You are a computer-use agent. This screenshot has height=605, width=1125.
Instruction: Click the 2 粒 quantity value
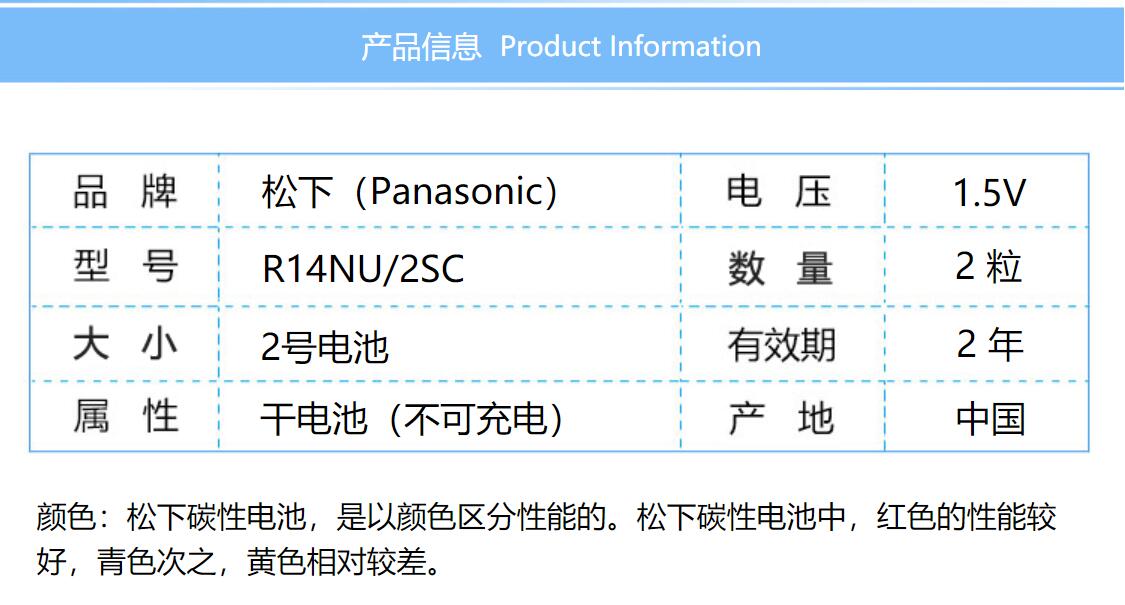988,267
